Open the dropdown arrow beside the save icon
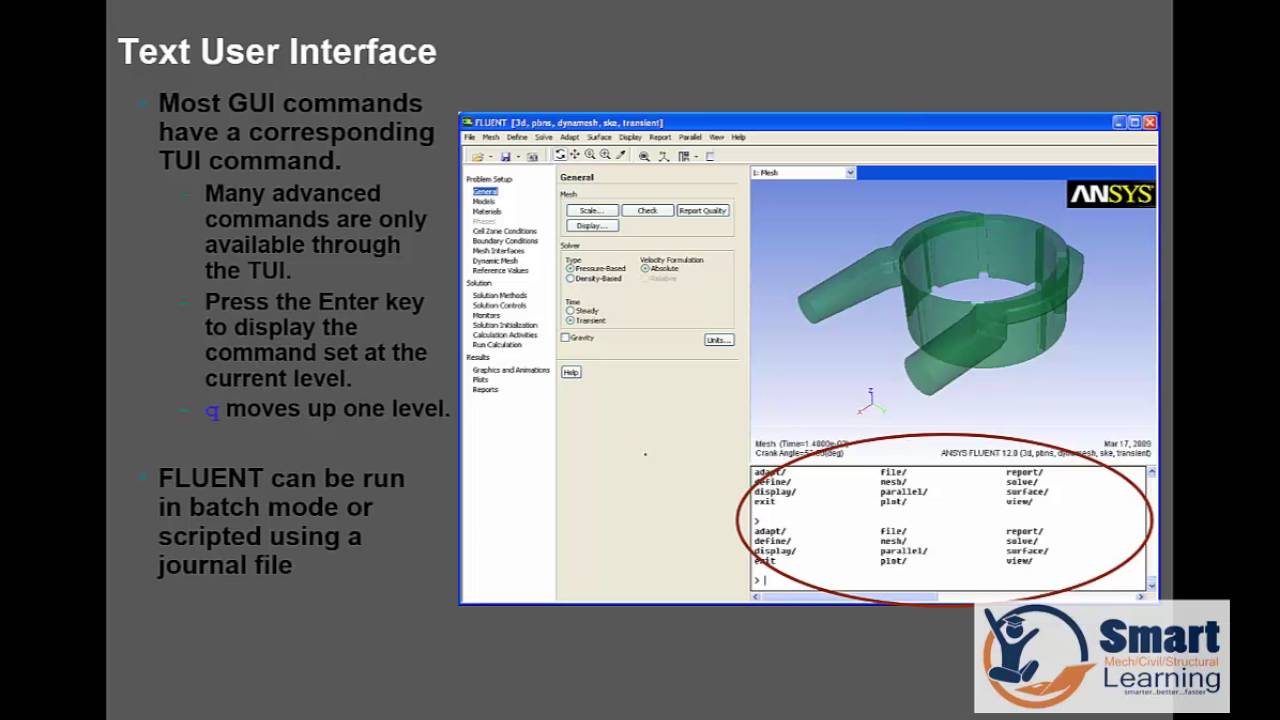The width and height of the screenshot is (1280, 720). coord(518,157)
